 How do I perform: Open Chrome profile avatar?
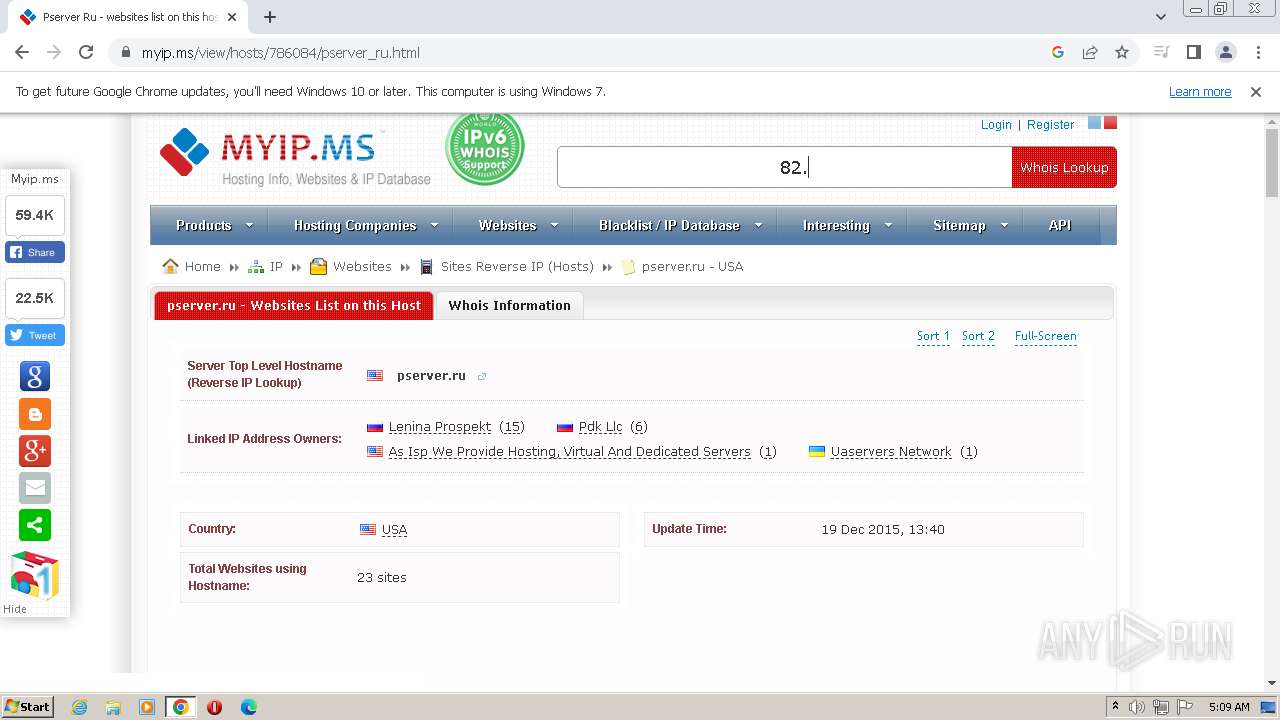[1225, 52]
